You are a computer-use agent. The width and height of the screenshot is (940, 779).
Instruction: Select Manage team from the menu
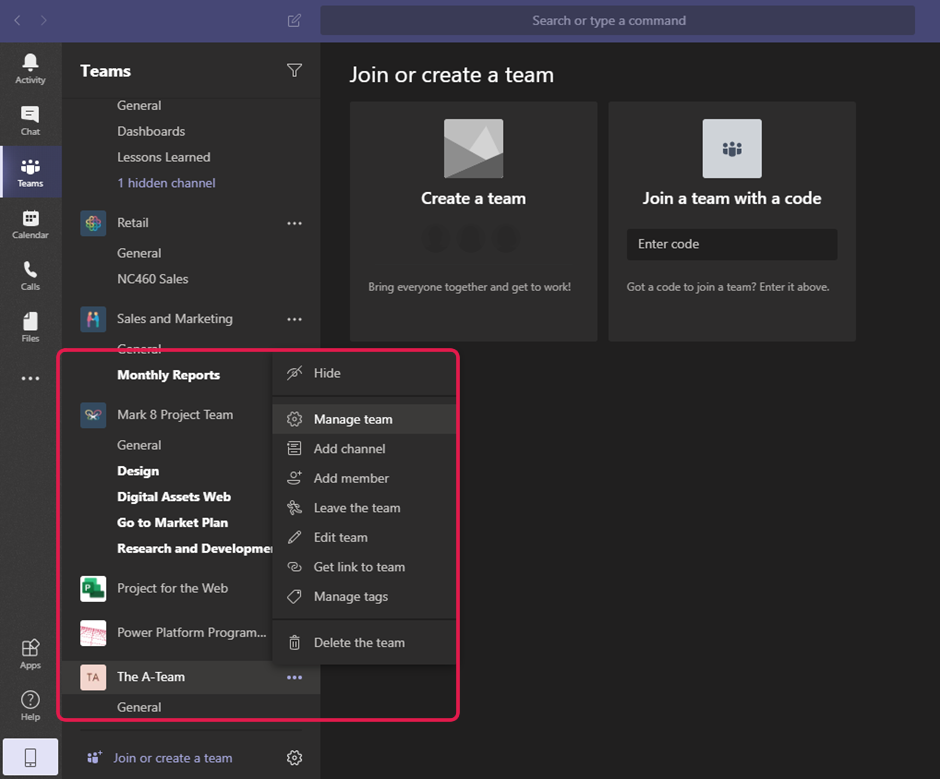tap(350, 419)
